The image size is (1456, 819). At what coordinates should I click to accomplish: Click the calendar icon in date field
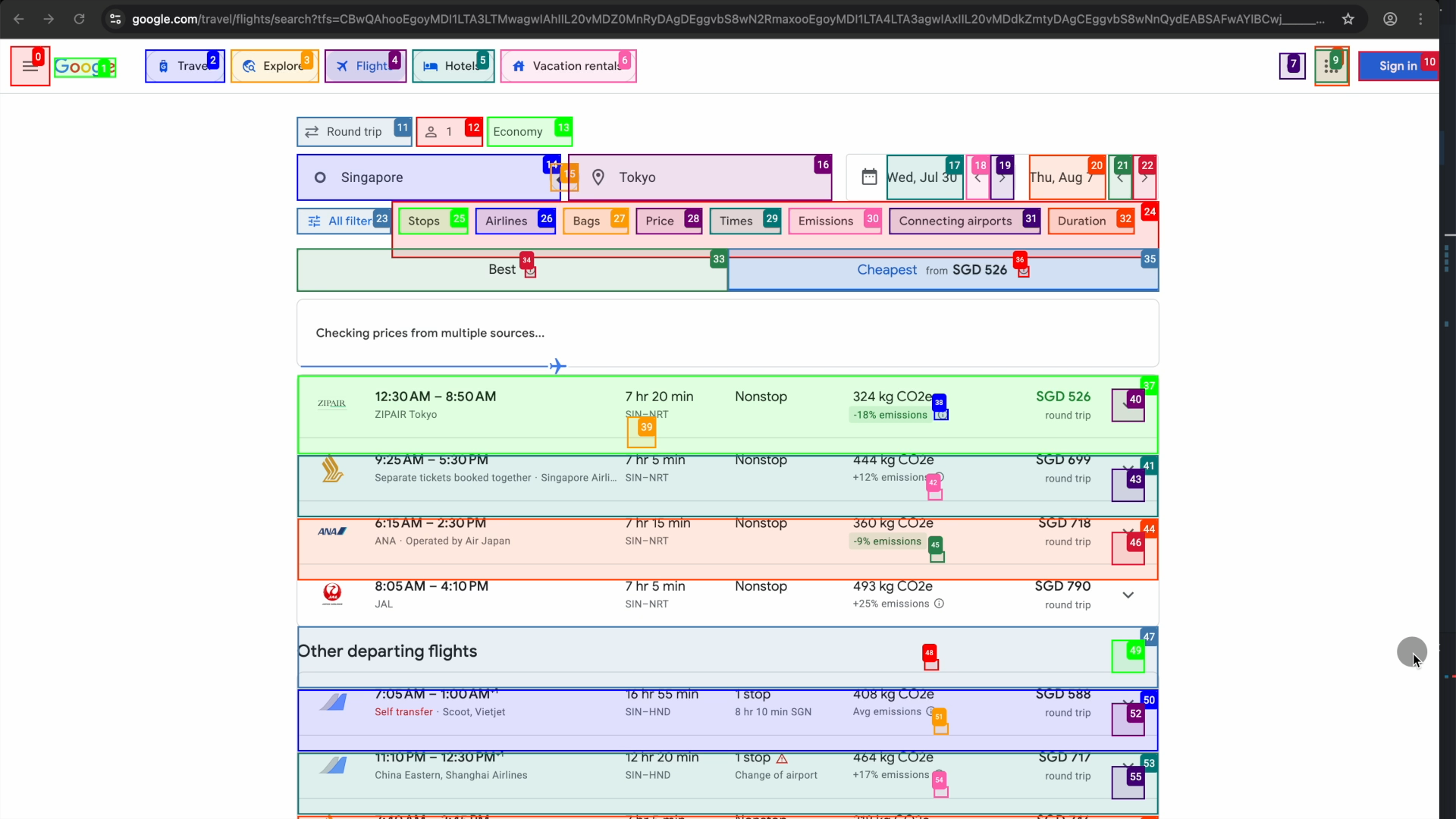tap(869, 177)
